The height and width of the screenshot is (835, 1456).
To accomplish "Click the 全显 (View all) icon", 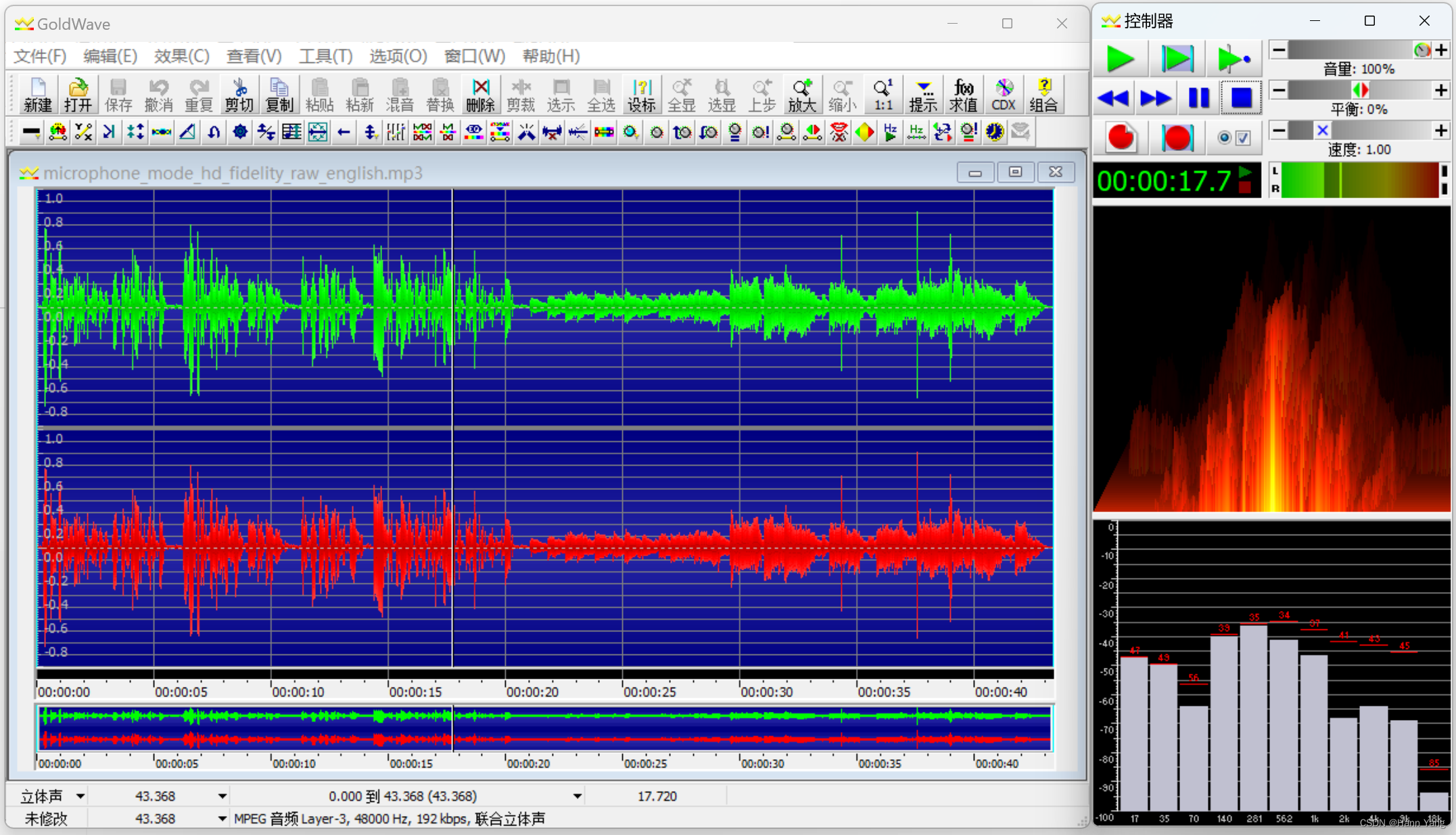I will point(681,95).
